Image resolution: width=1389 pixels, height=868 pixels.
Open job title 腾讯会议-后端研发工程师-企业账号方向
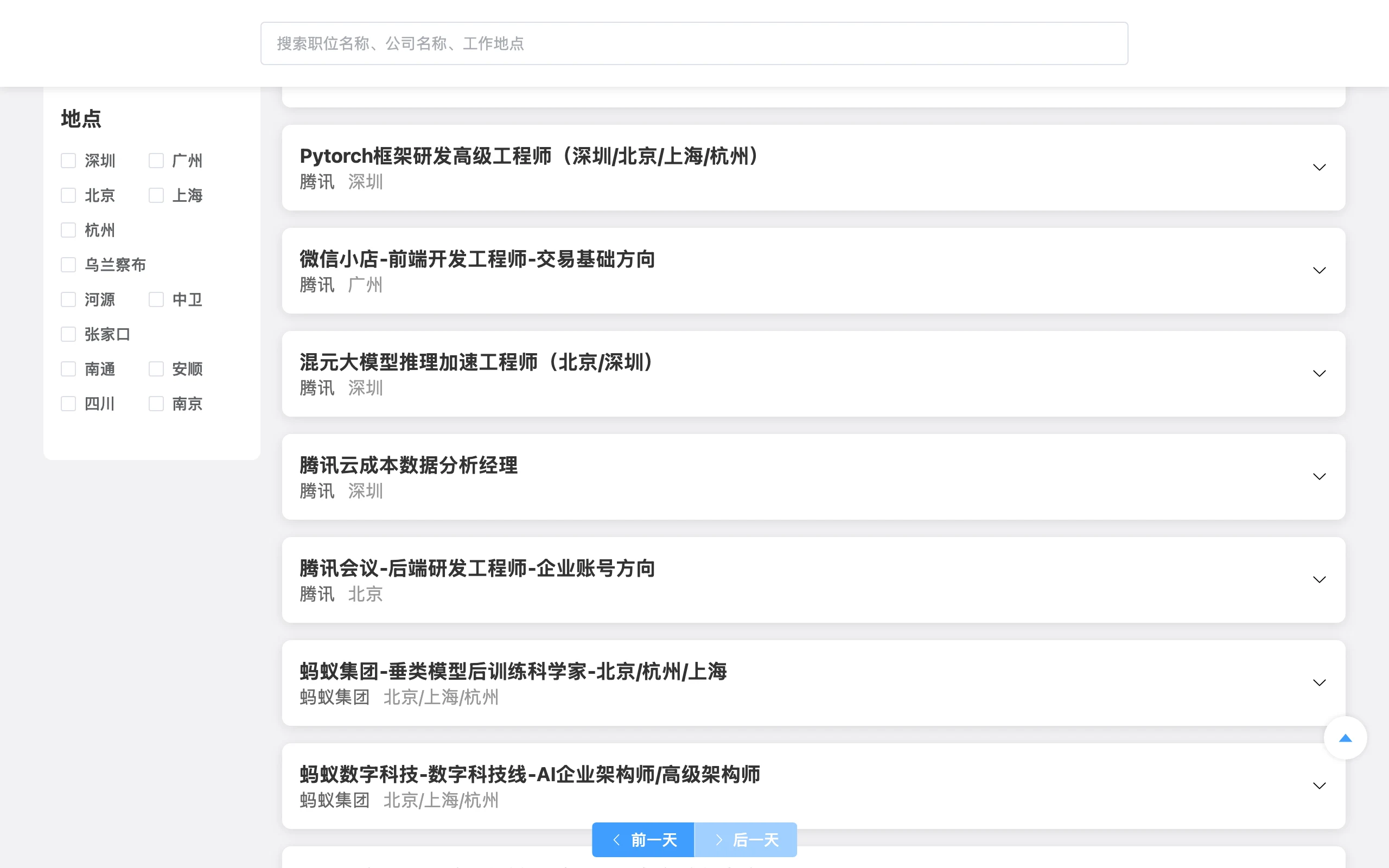point(477,569)
